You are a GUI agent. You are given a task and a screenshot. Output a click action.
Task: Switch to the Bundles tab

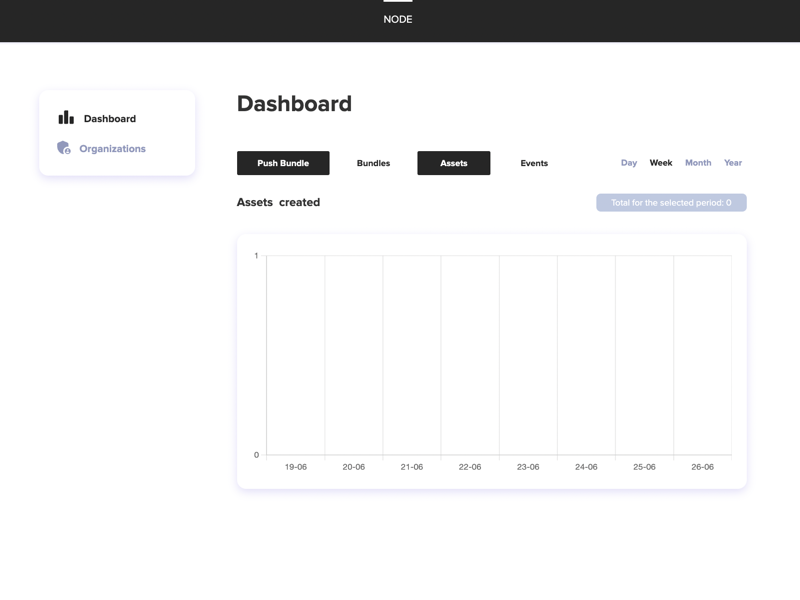click(x=373, y=163)
